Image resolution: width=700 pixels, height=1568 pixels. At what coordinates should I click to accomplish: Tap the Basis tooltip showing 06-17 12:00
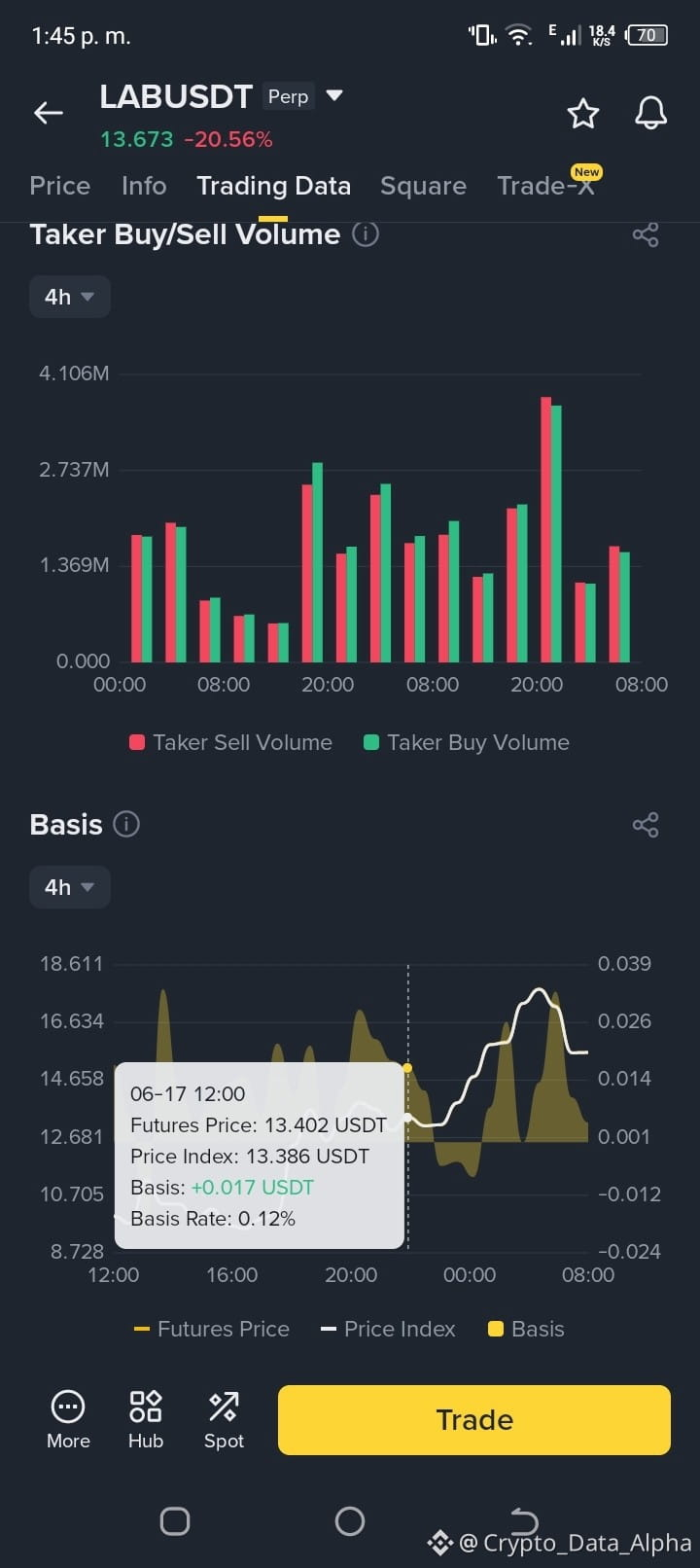click(x=260, y=1156)
